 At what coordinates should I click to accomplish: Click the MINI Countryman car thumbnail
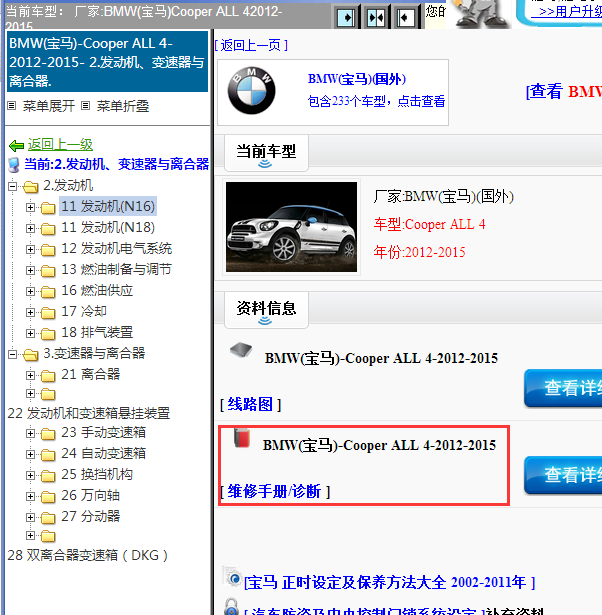pos(291,227)
